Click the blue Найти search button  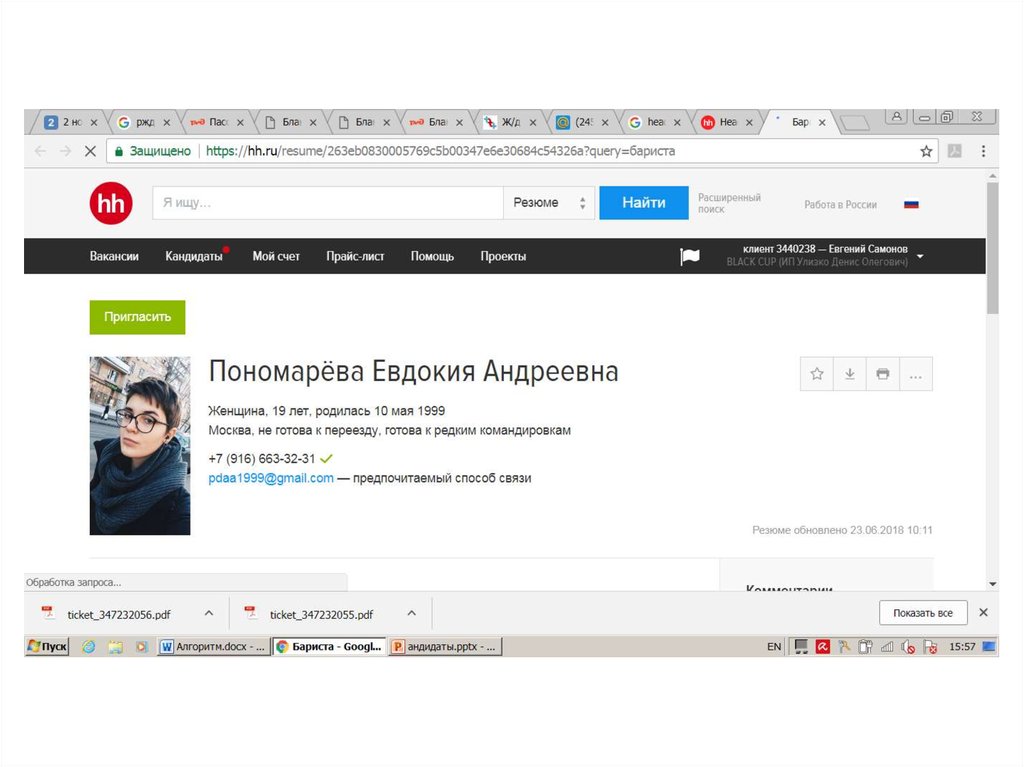click(643, 203)
